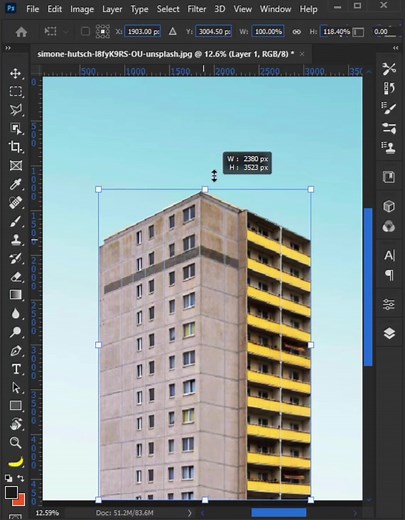The image size is (405, 520).
Task: Click the red background color swatch
Action: (x=20, y=501)
